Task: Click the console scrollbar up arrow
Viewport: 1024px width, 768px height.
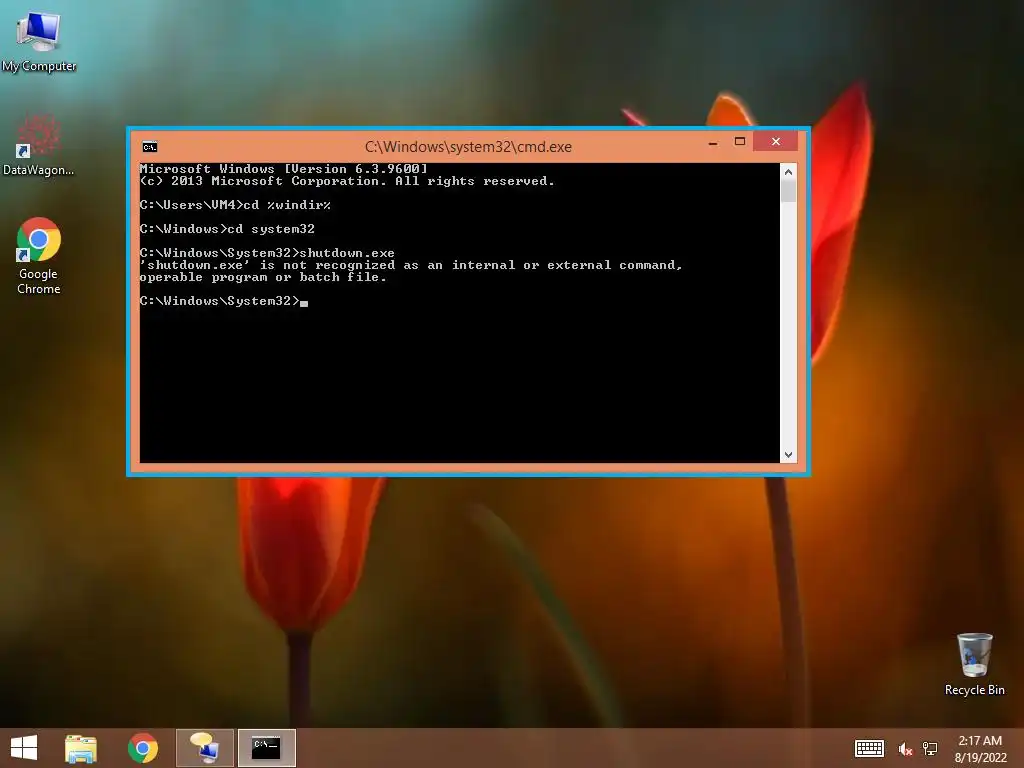Action: [x=788, y=172]
